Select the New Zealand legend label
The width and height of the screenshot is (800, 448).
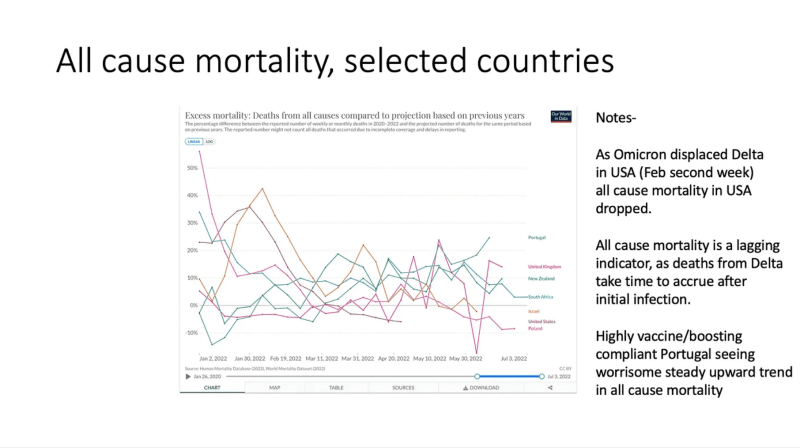(541, 279)
